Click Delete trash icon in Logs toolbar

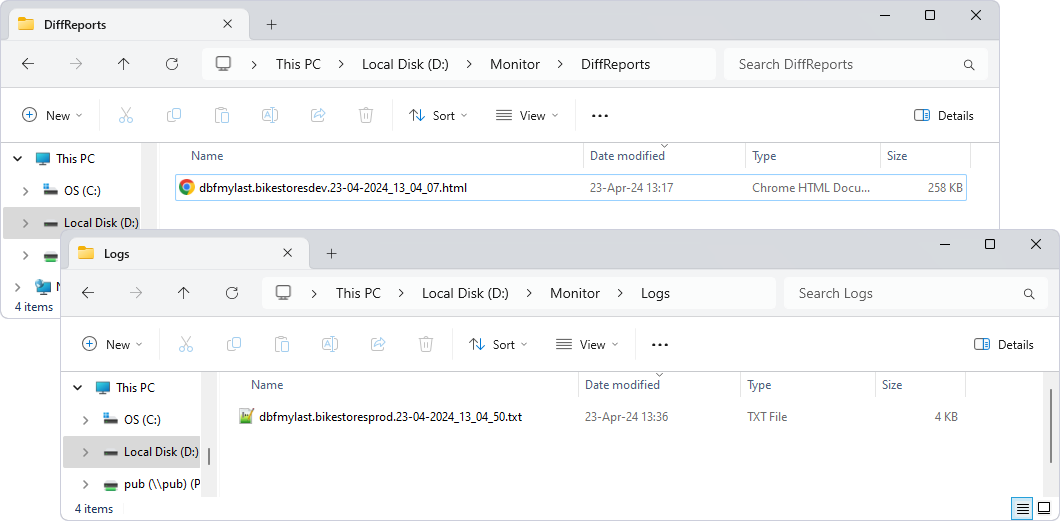pyautogui.click(x=426, y=345)
